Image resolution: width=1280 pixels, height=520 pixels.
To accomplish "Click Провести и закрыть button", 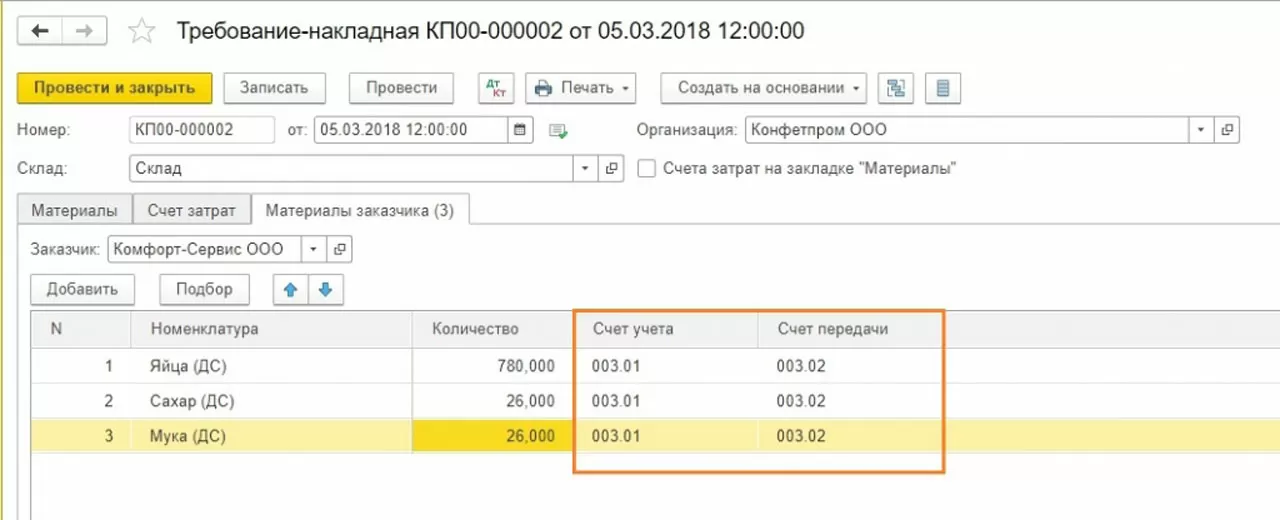I will pyautogui.click(x=114, y=88).
